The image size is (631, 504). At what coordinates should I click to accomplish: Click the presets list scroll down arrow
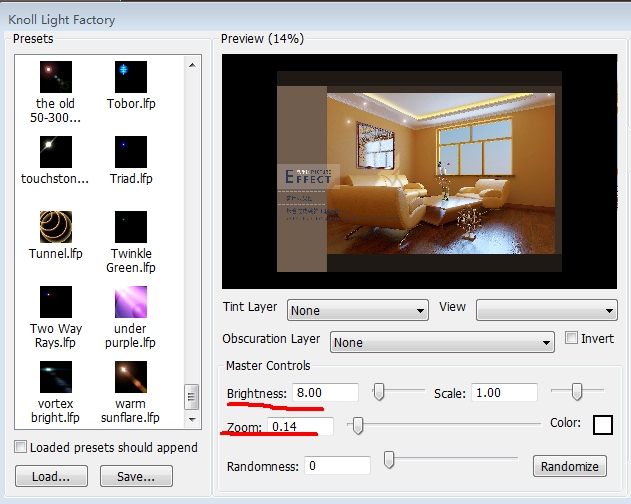[x=192, y=419]
